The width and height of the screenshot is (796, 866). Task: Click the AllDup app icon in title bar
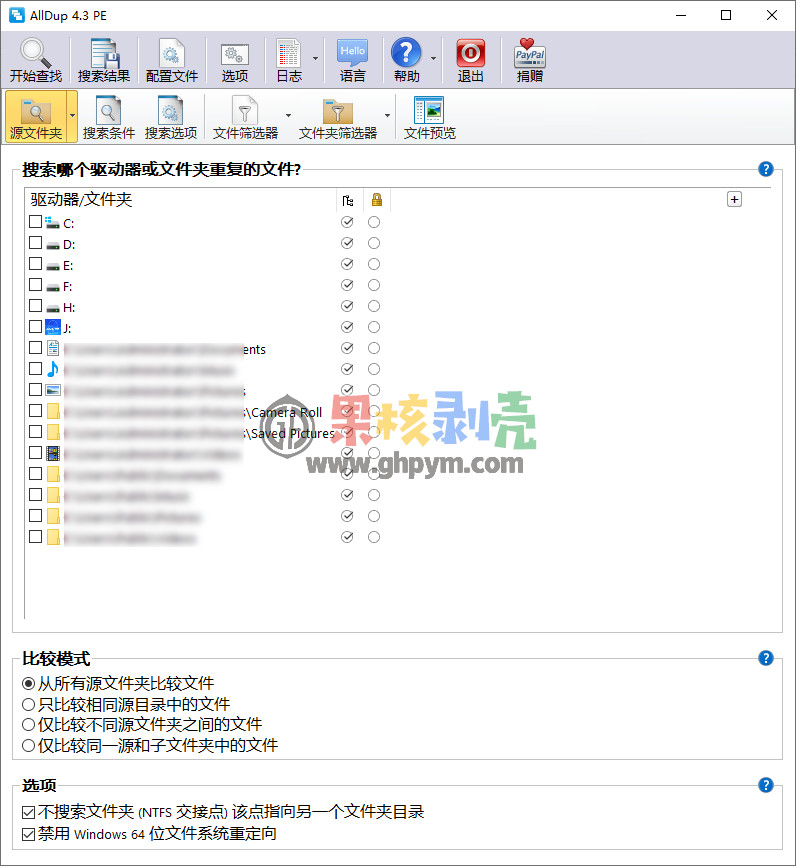click(x=17, y=15)
